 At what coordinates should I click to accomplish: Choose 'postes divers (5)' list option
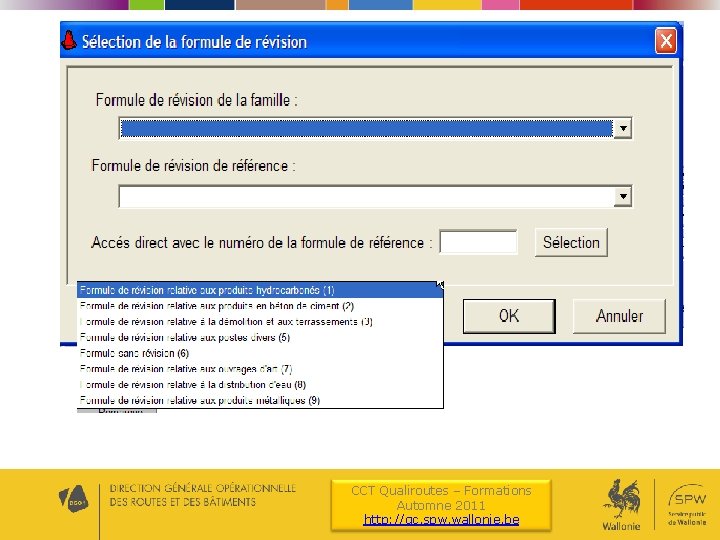(x=260, y=338)
